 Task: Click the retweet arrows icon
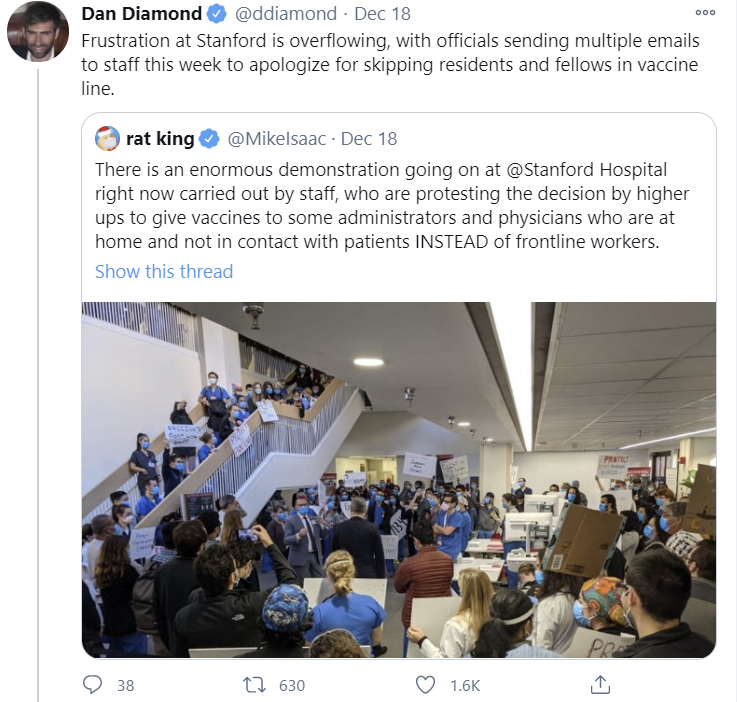coord(254,685)
